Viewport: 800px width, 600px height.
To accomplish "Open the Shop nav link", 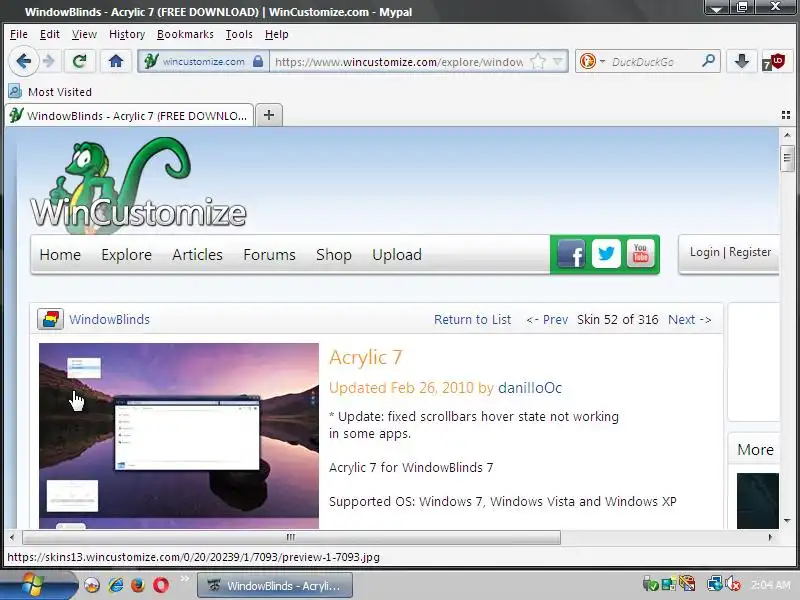I will pos(334,255).
